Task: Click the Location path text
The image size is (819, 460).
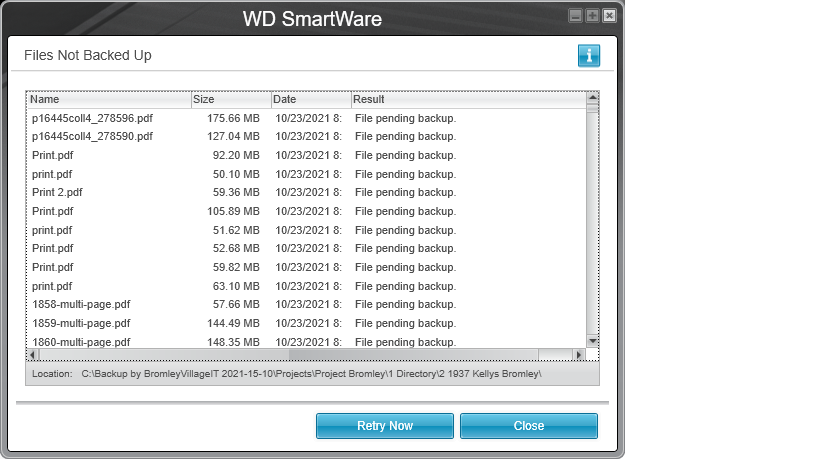Action: pos(311,374)
